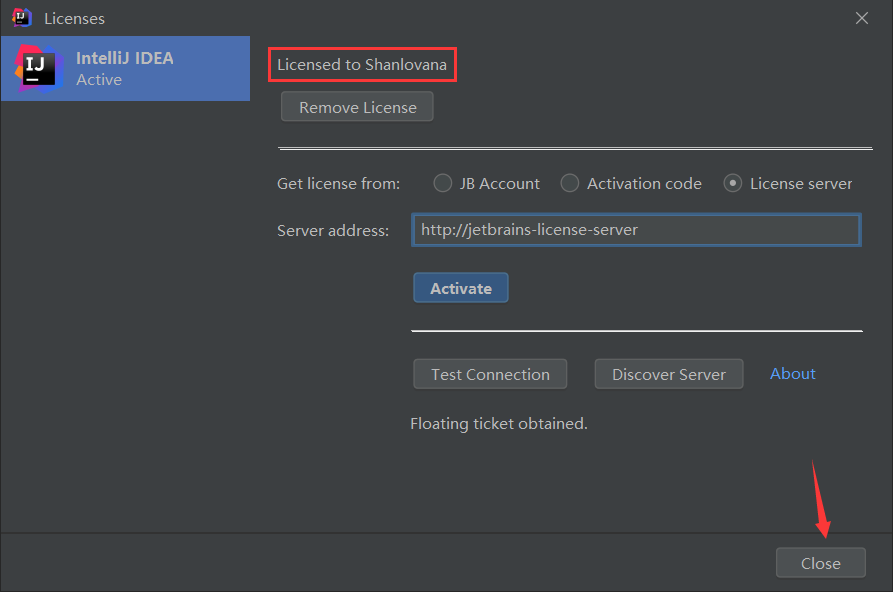The image size is (893, 592).
Task: Click the Active status under IntelliJ IDEA
Action: click(x=99, y=80)
